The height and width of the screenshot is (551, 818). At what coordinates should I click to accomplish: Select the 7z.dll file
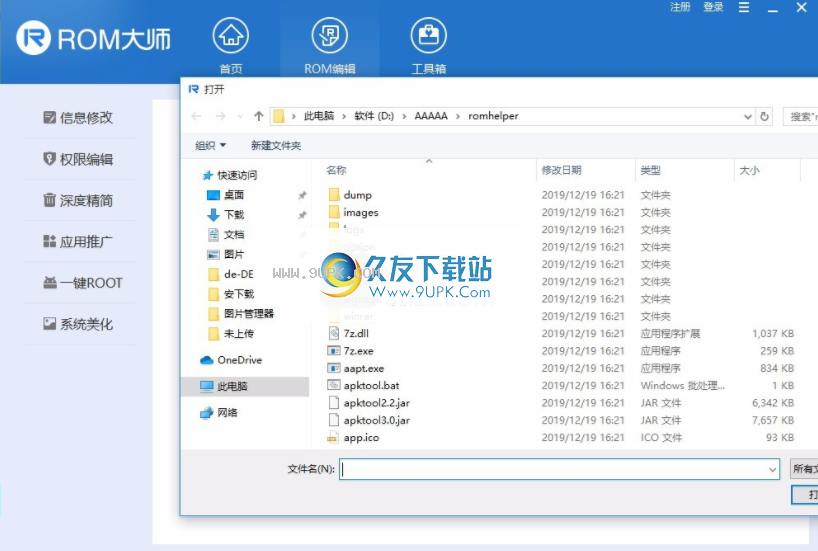[x=356, y=333]
